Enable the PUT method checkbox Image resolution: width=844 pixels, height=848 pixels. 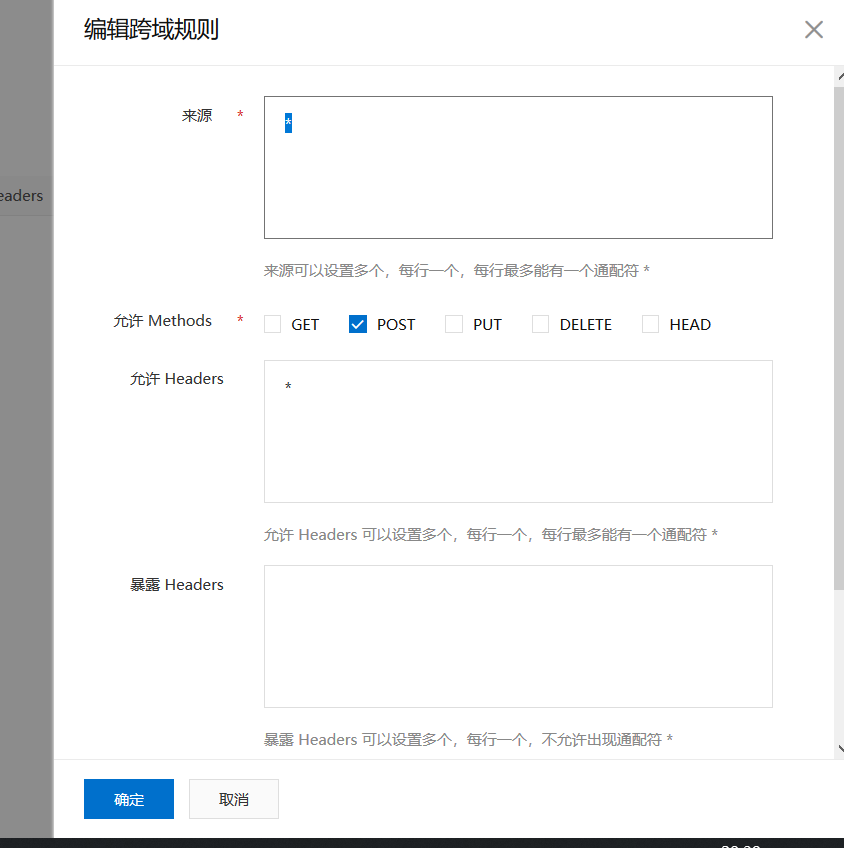tap(453, 324)
